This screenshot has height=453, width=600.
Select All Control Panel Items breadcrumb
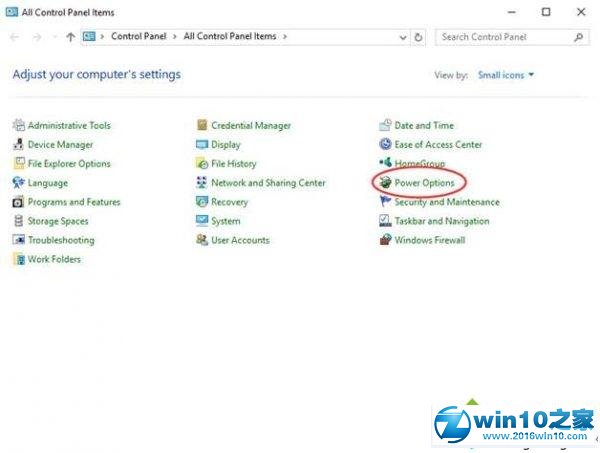[x=231, y=37]
